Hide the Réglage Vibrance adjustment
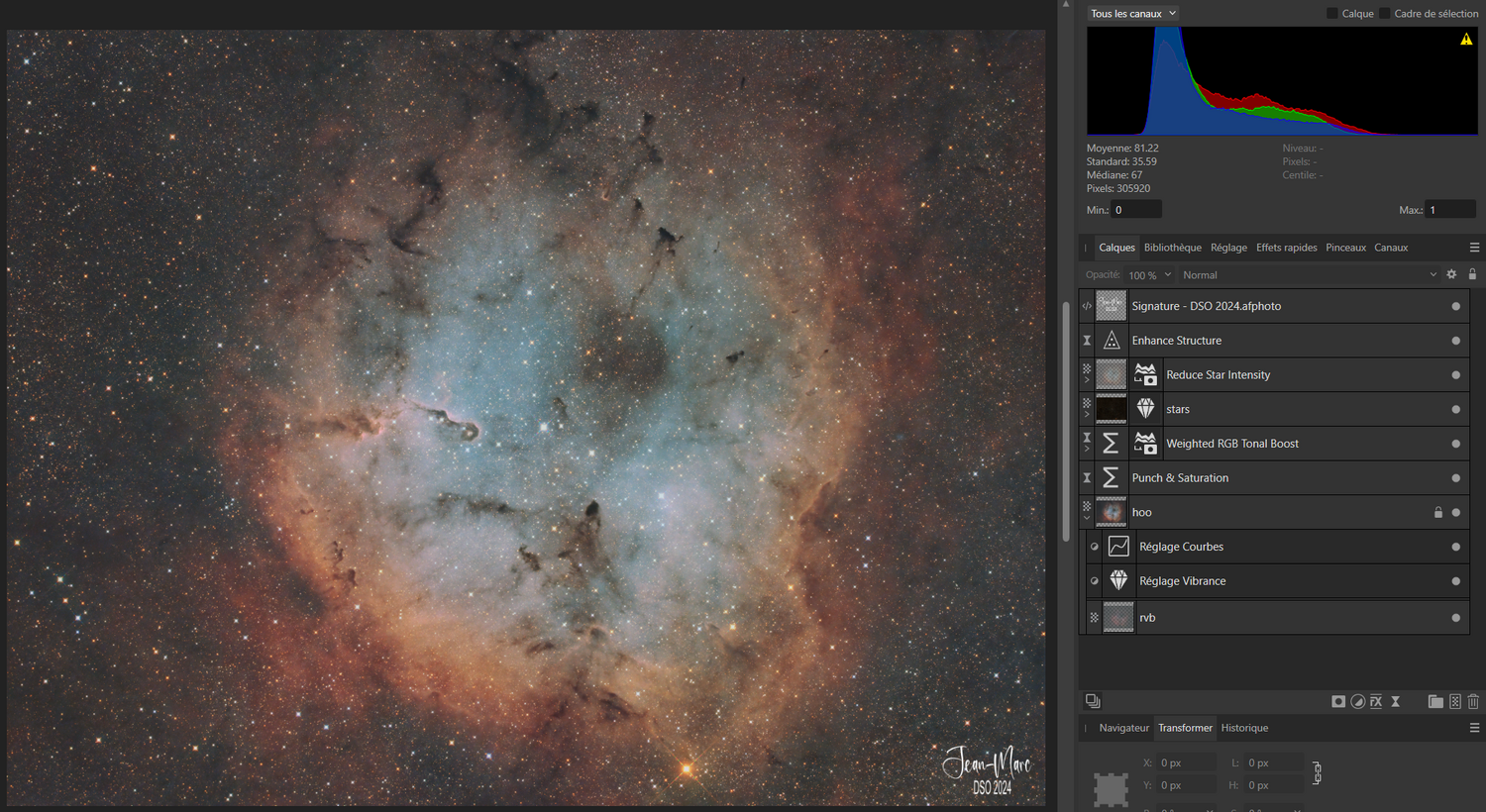The width and height of the screenshot is (1486, 812). pos(1455,581)
